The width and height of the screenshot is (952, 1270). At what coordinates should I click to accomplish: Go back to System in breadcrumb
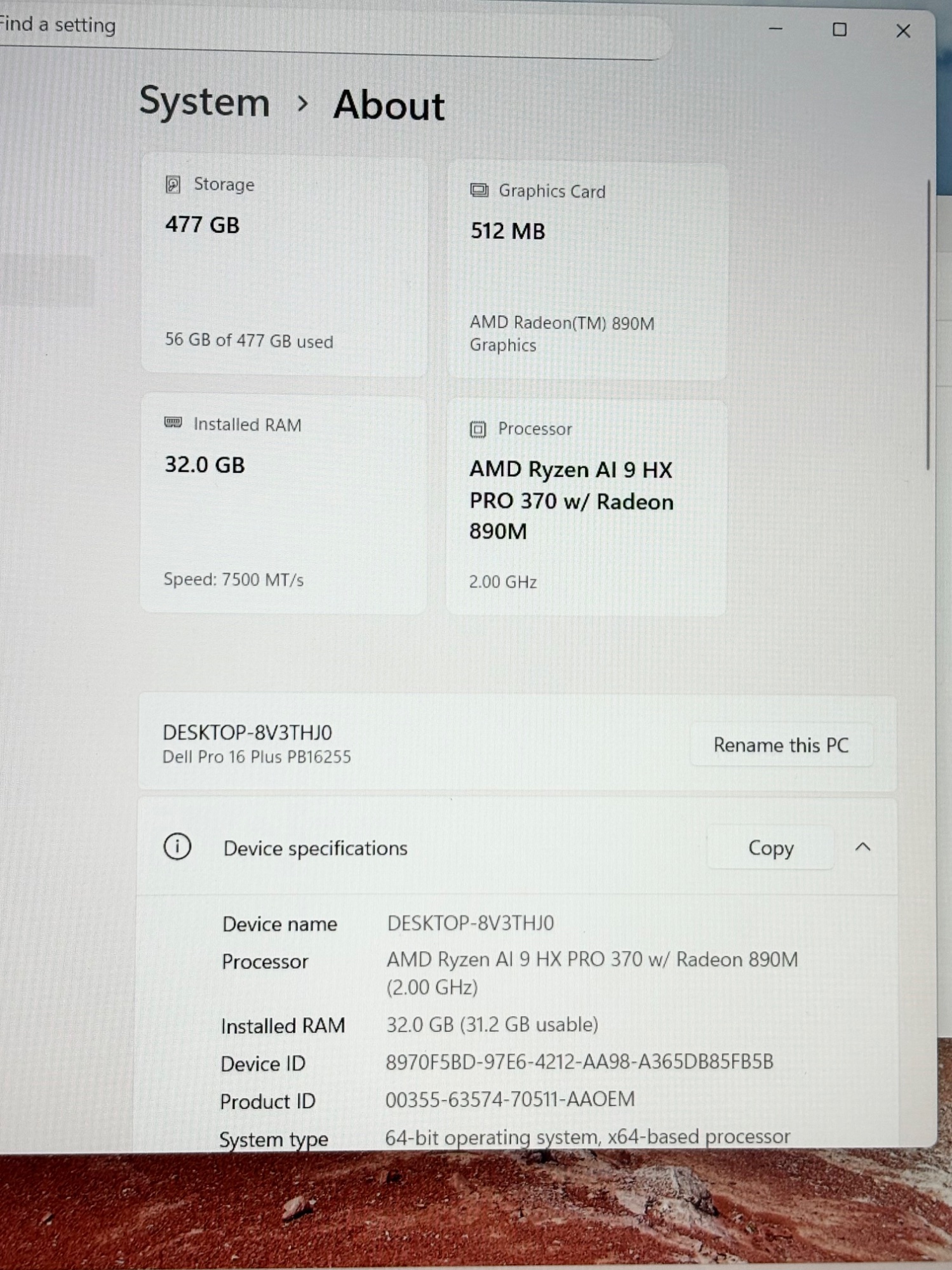[x=204, y=102]
